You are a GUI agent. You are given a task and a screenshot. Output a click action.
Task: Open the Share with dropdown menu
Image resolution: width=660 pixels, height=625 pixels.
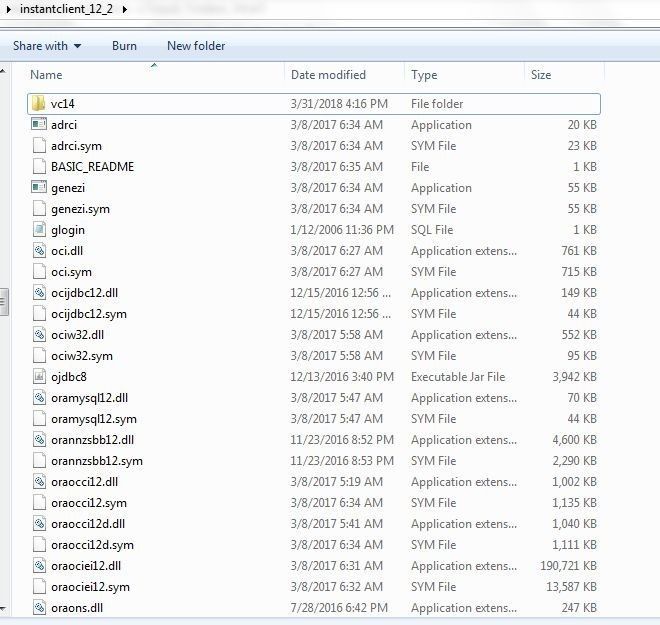click(47, 45)
